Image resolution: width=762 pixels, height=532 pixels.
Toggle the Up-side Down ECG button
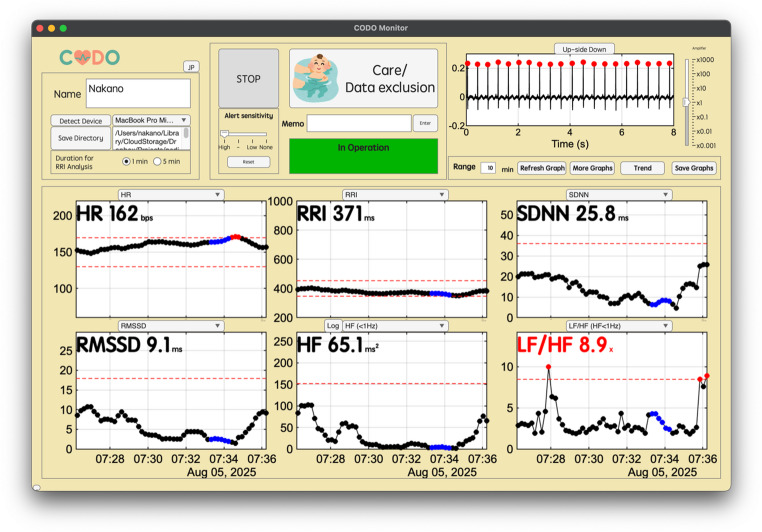coord(584,49)
